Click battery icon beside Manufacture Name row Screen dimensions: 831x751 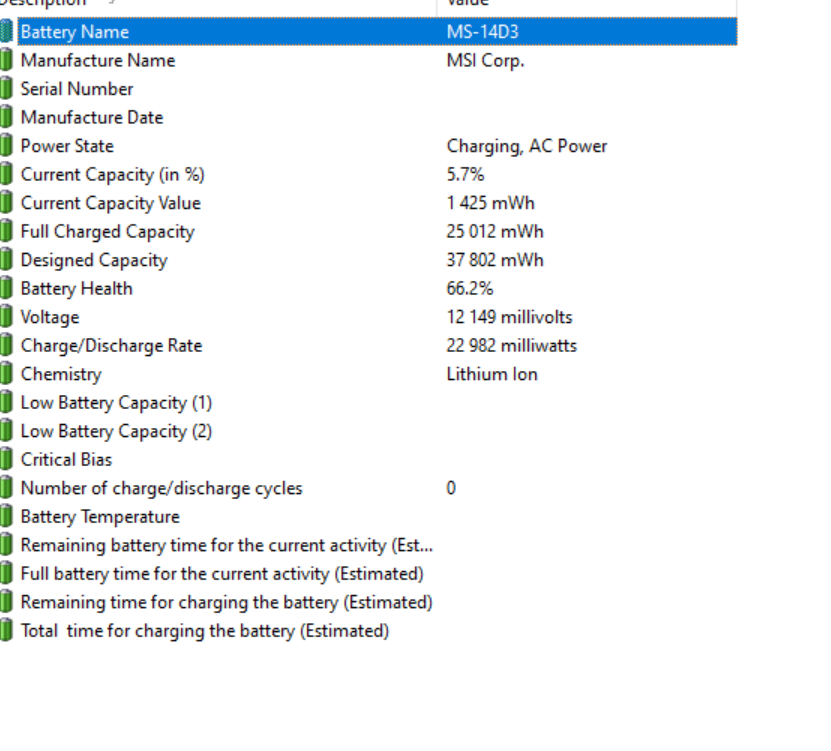pyautogui.click(x=6, y=60)
